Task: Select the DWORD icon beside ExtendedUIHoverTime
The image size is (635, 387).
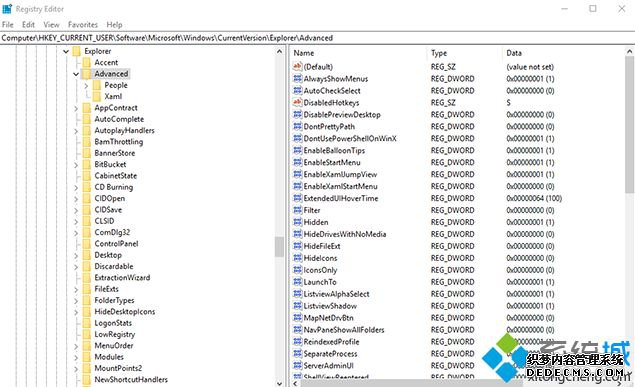Action: pyautogui.click(x=298, y=198)
